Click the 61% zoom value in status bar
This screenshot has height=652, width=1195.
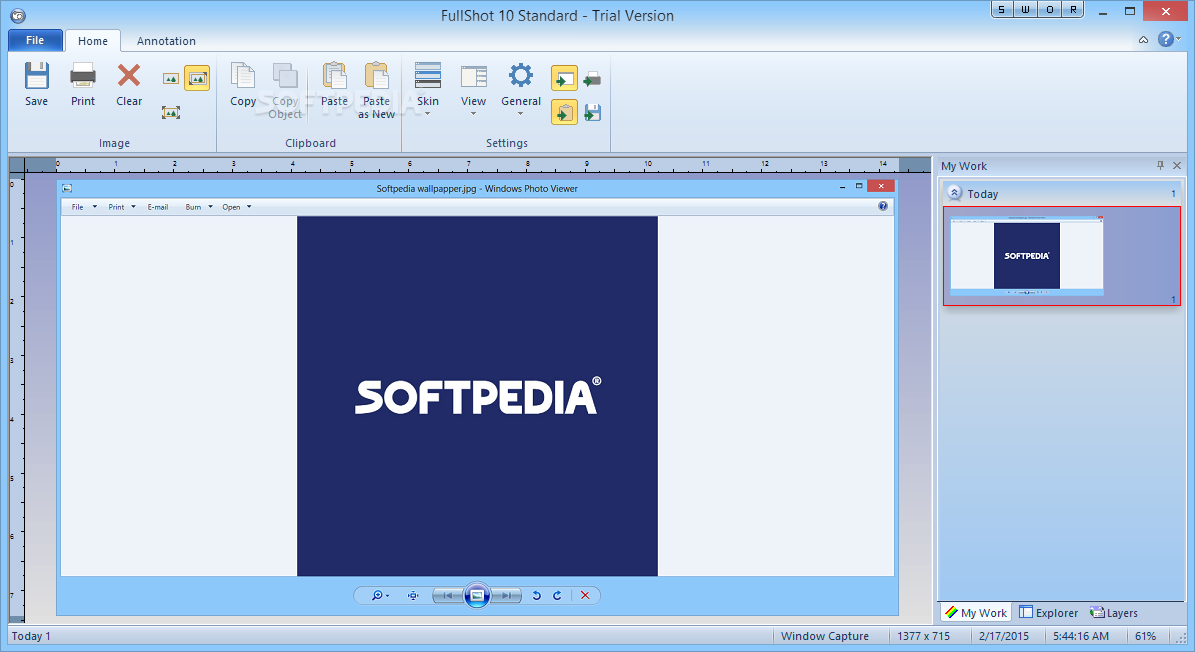[1145, 636]
